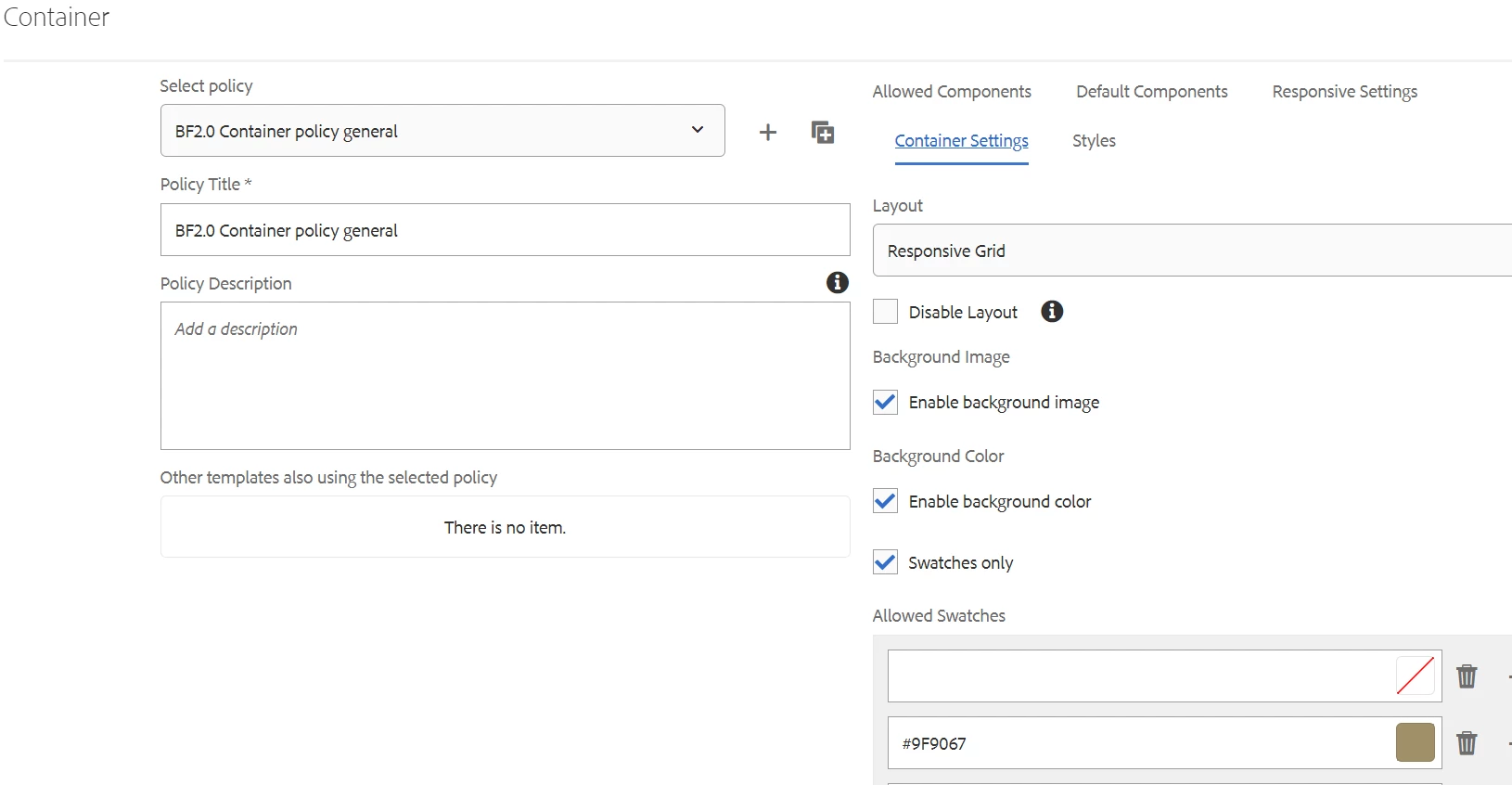The height and width of the screenshot is (785, 1512).
Task: Click the Container Settings tab link
Action: 962,141
